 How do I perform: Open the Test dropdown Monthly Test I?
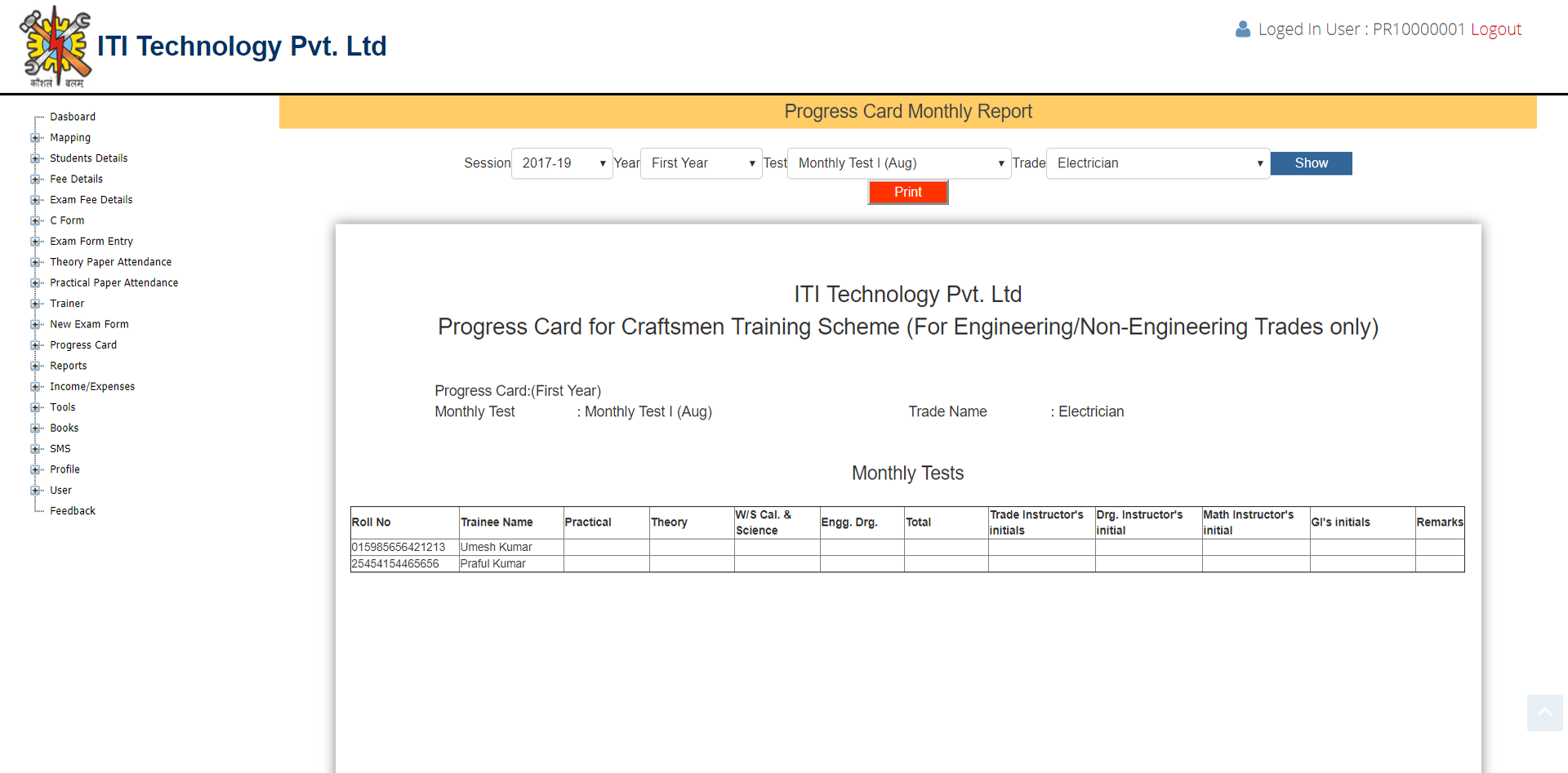[x=898, y=163]
